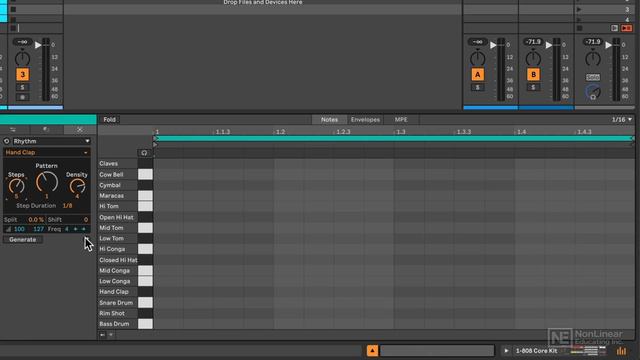The width and height of the screenshot is (640, 360).
Task: Toggle return track B activator
Action: 533,74
